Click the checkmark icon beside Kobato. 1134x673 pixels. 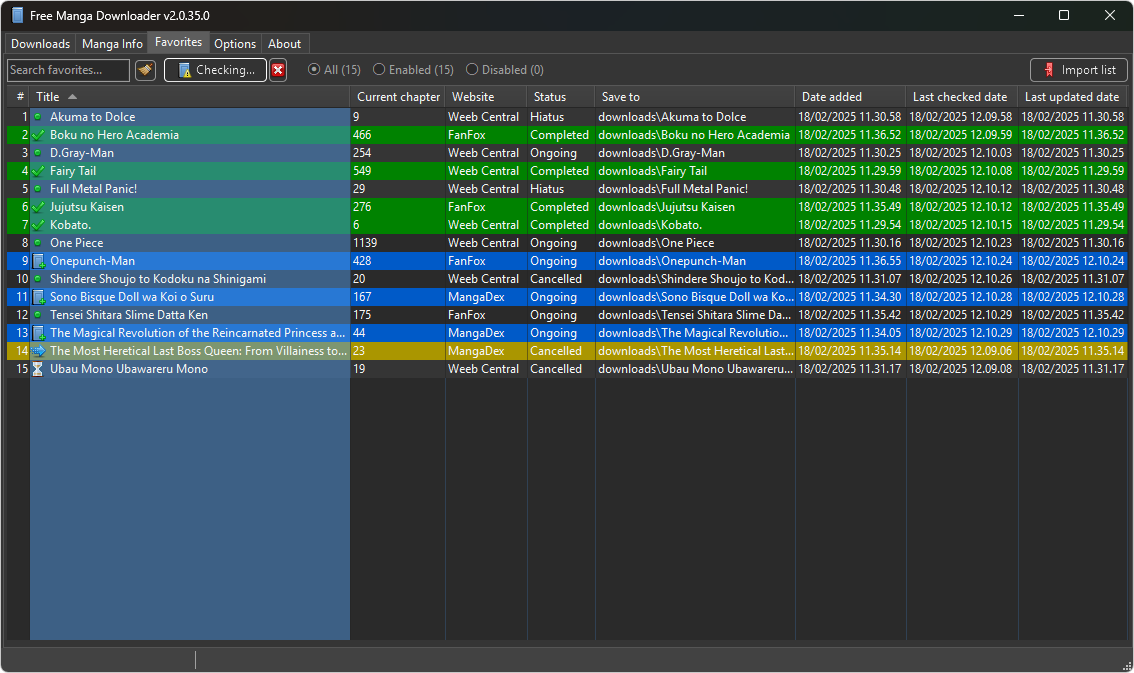click(x=38, y=225)
